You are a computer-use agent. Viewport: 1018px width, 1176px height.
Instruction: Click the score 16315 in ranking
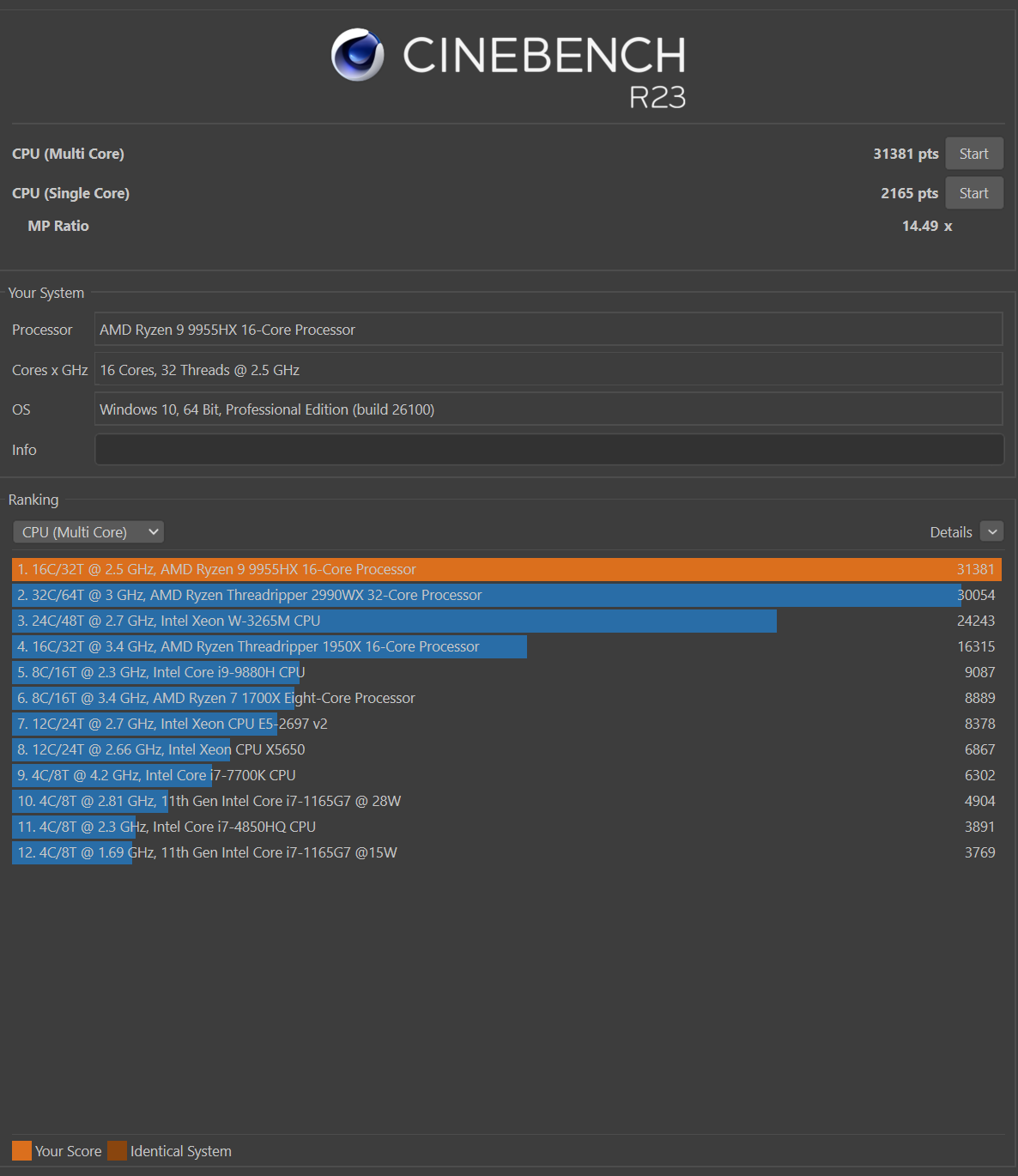point(976,646)
